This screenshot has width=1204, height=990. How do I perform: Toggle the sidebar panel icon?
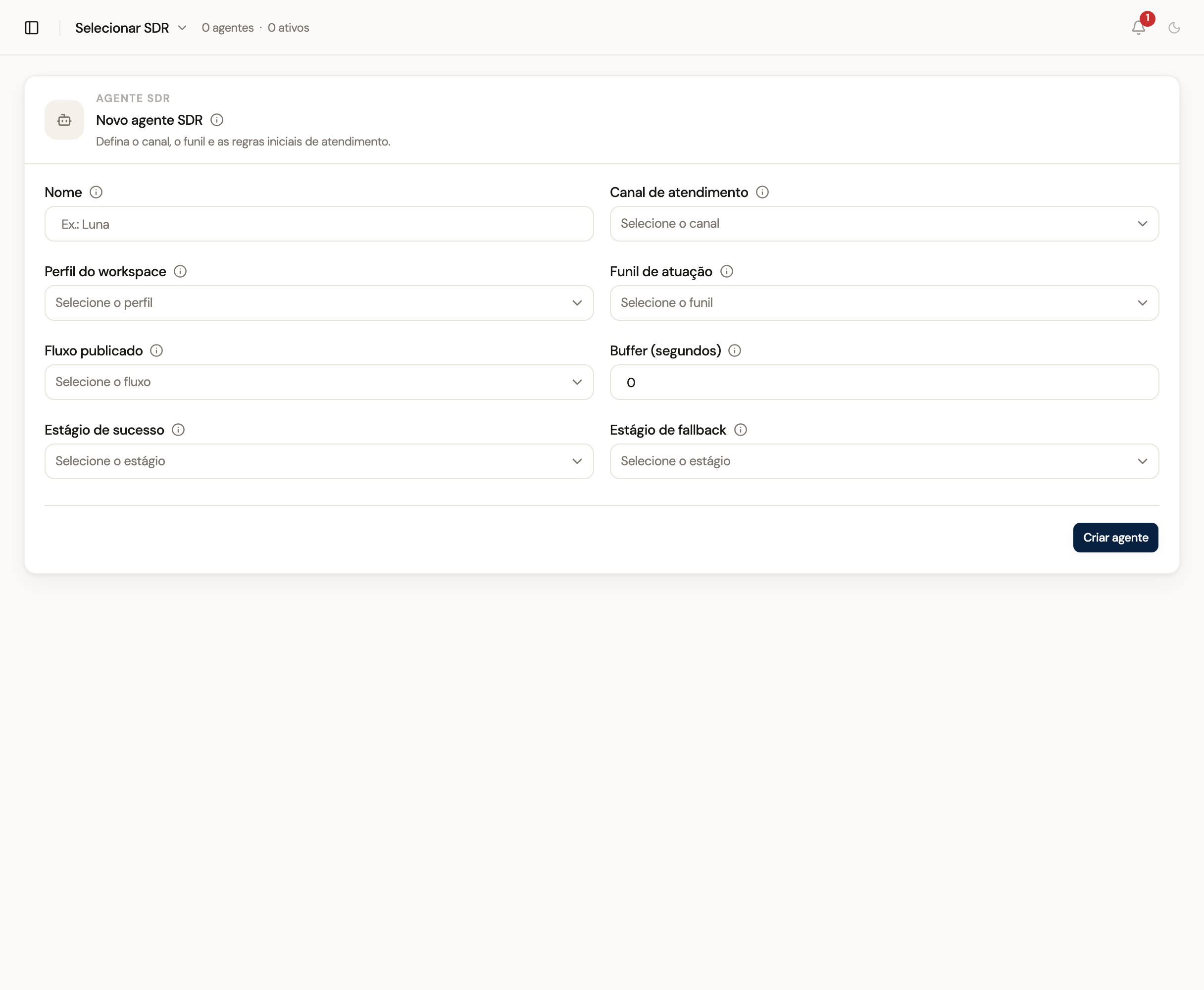click(x=31, y=27)
